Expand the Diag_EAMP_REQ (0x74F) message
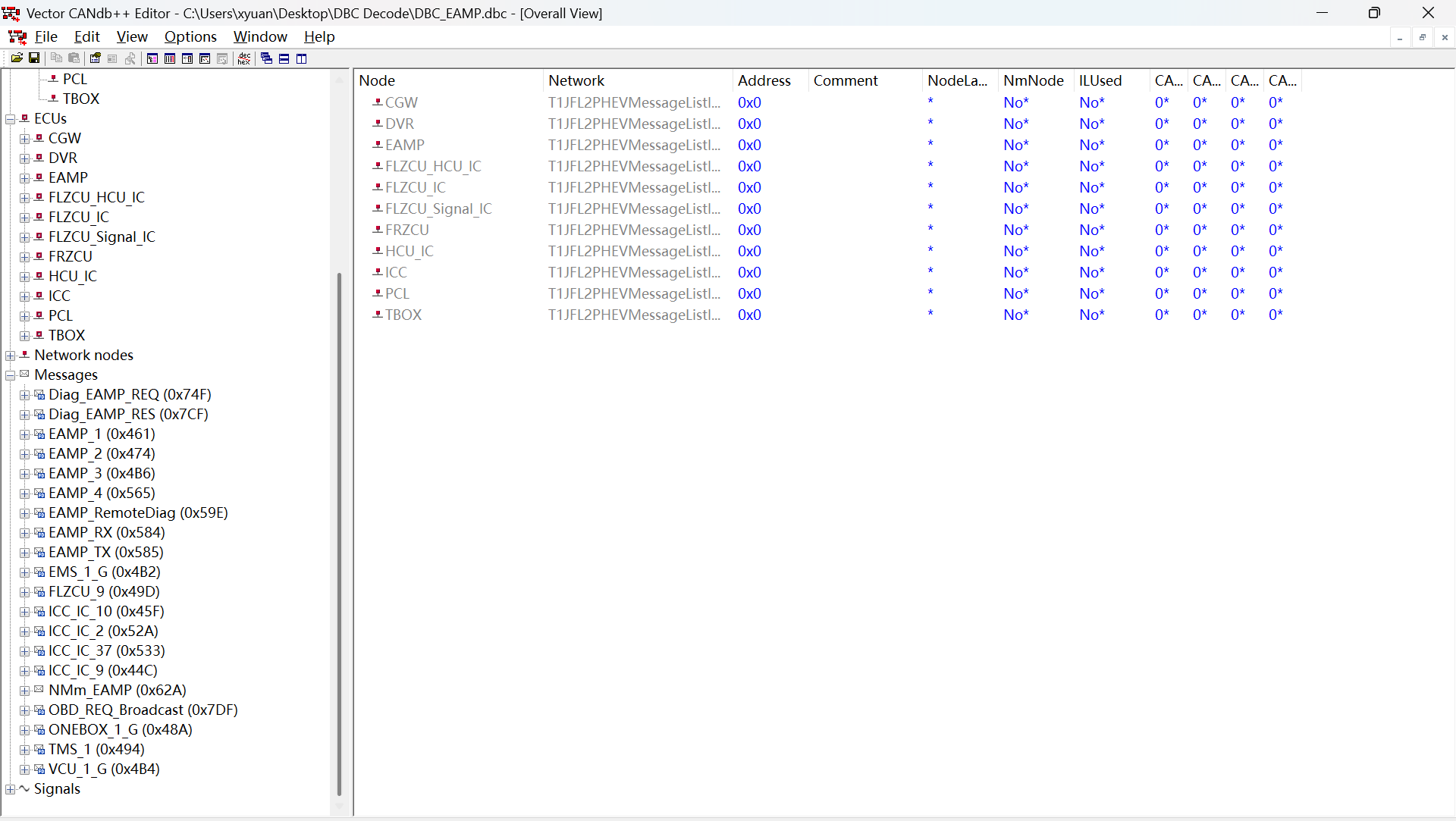The image size is (1456, 821). 25,395
